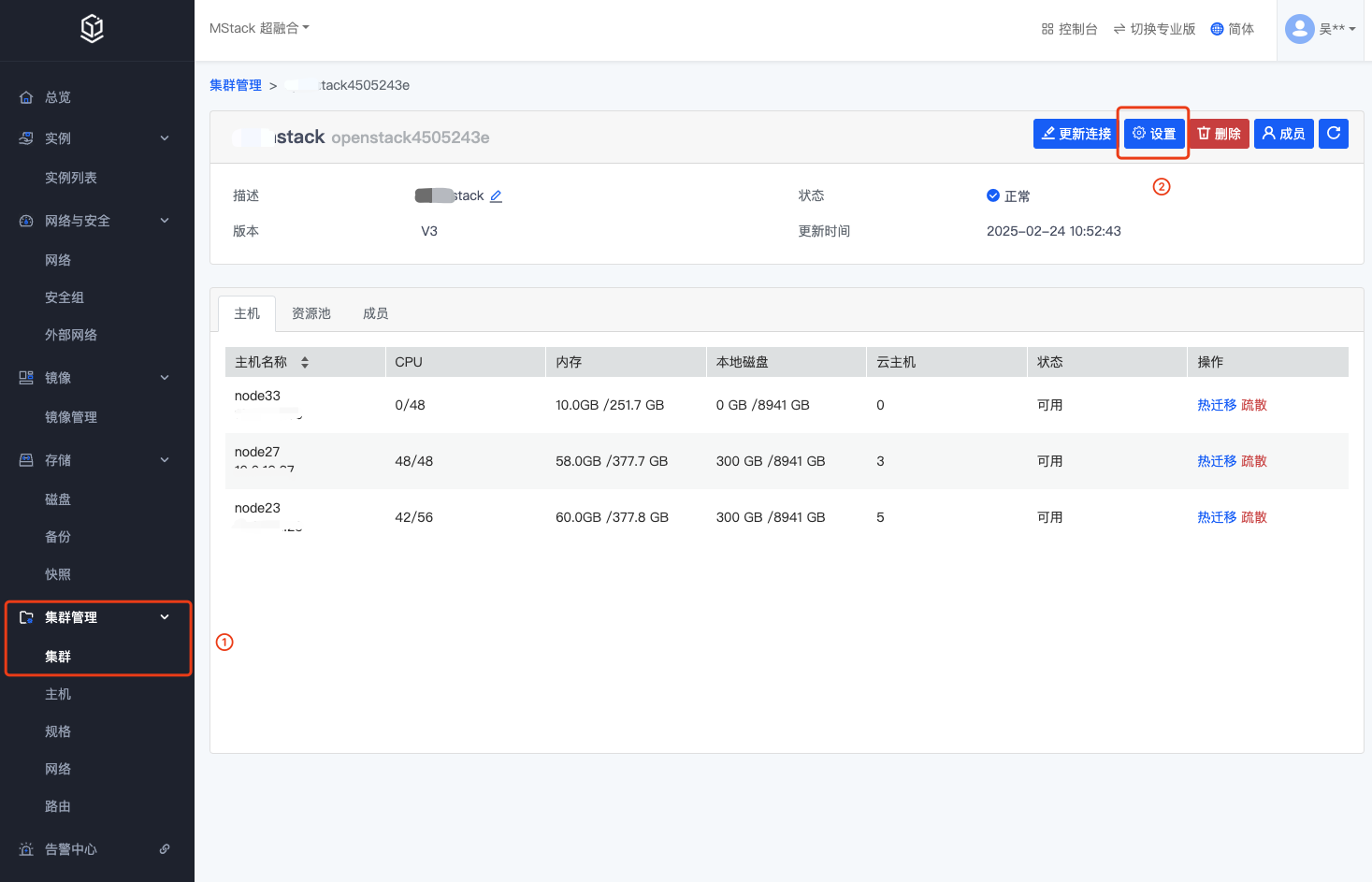This screenshot has height=882, width=1372.
Task: Click the 设置 settings button
Action: [x=1154, y=134]
